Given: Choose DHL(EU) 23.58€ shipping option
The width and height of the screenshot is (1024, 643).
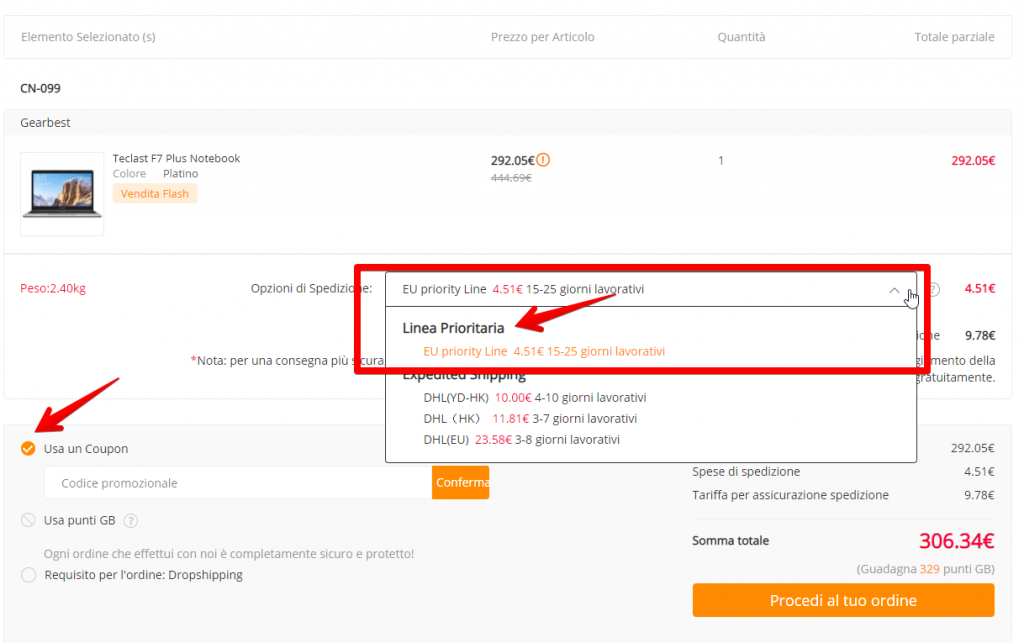Looking at the screenshot, I should pos(521,439).
